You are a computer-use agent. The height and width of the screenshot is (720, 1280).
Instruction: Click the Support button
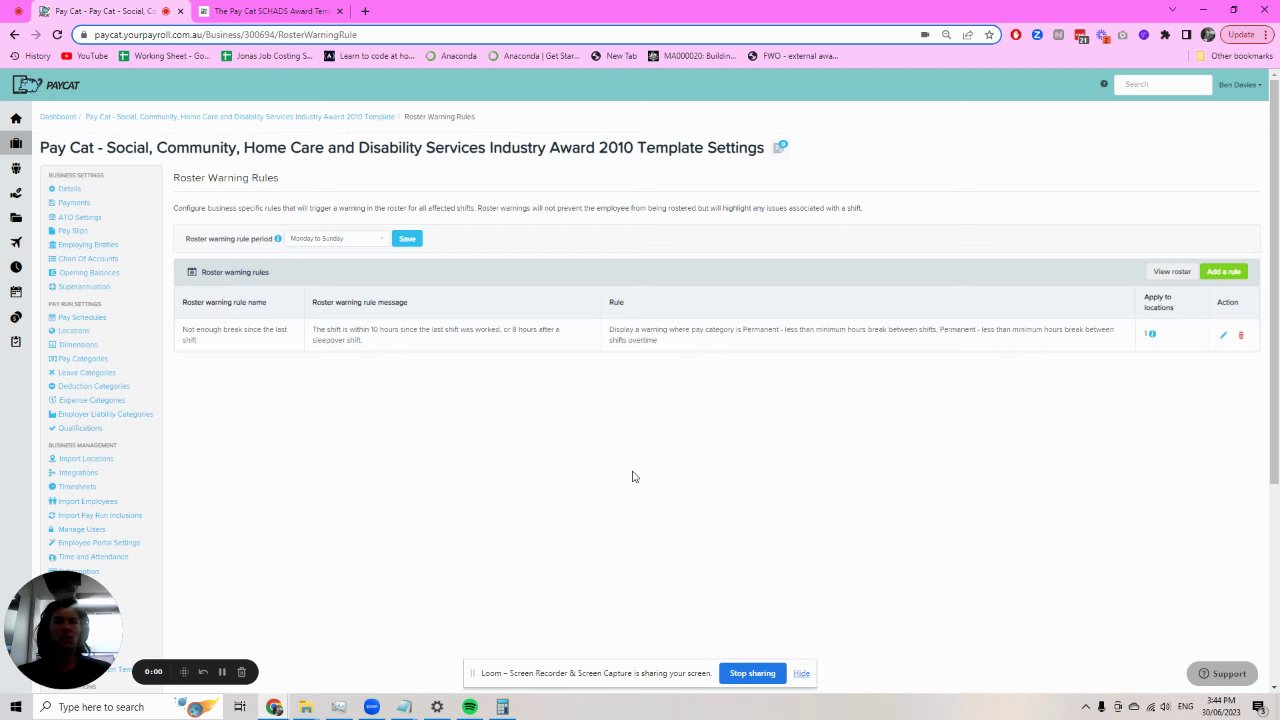1222,673
